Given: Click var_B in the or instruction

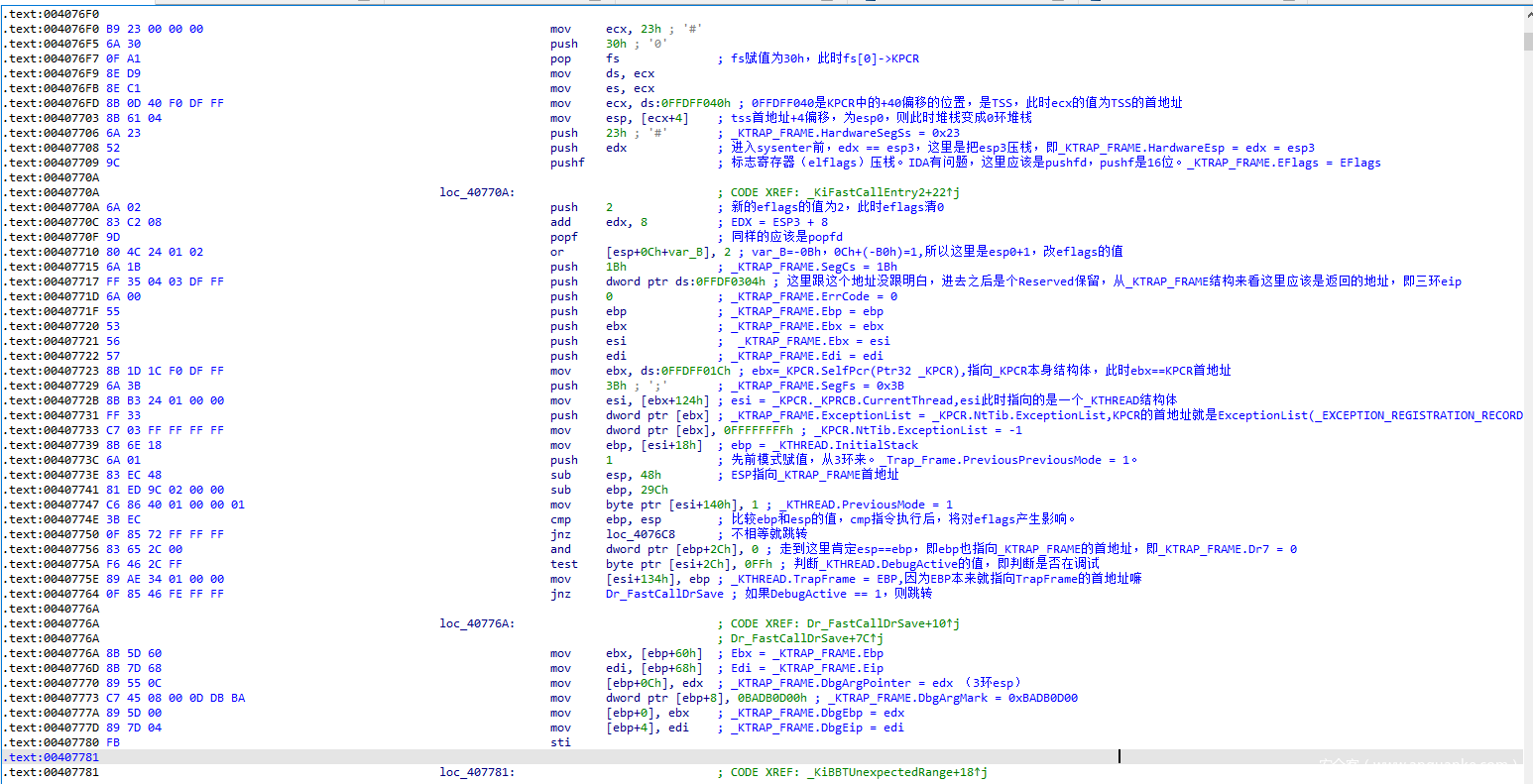Looking at the screenshot, I should 678,252.
